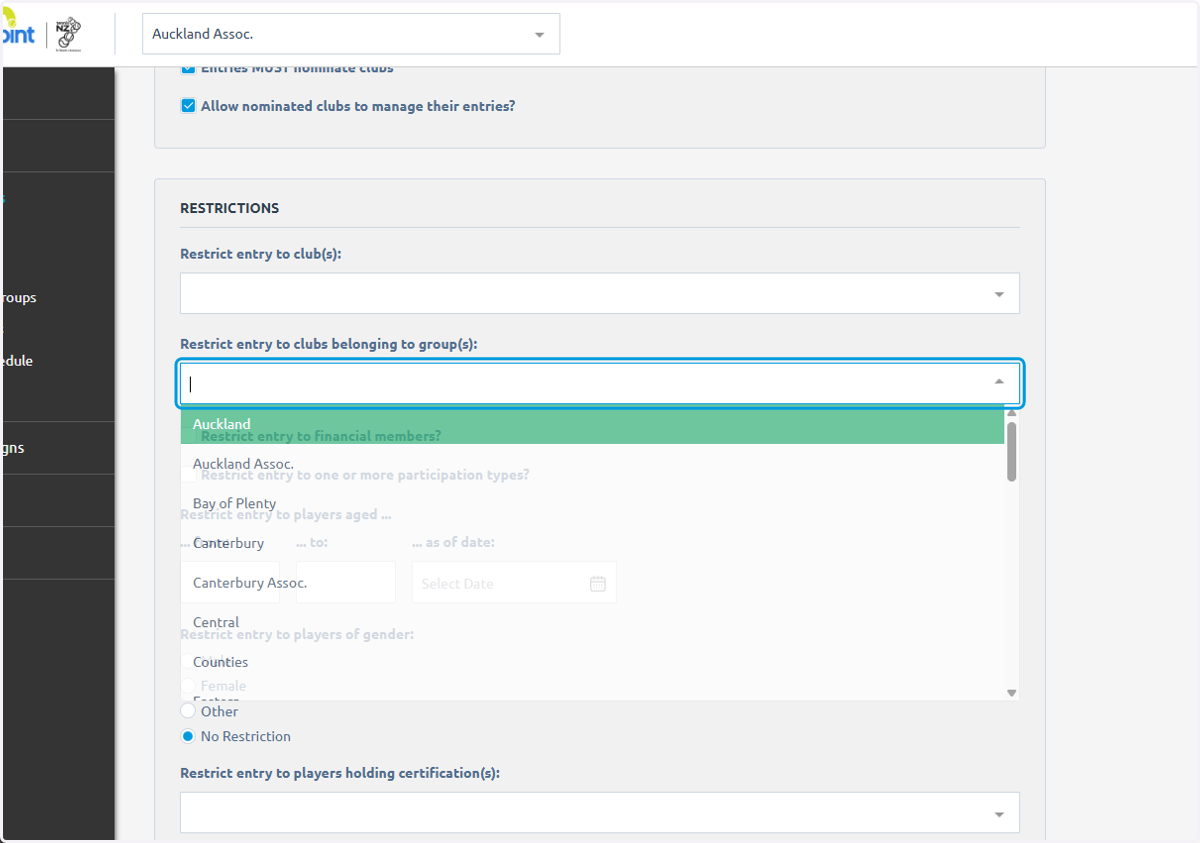Screen dimensions: 1200x843
Task: Select Auckland Assoc. from the group list
Action: (592, 464)
